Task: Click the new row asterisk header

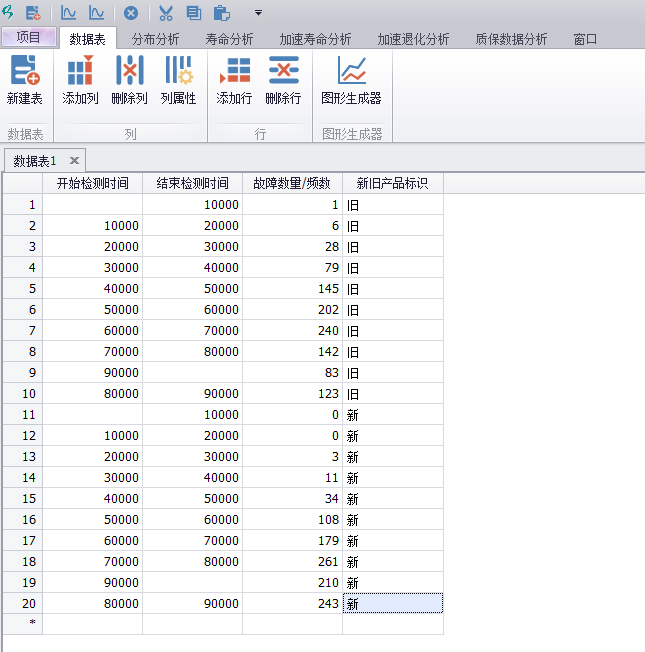Action: point(23,624)
